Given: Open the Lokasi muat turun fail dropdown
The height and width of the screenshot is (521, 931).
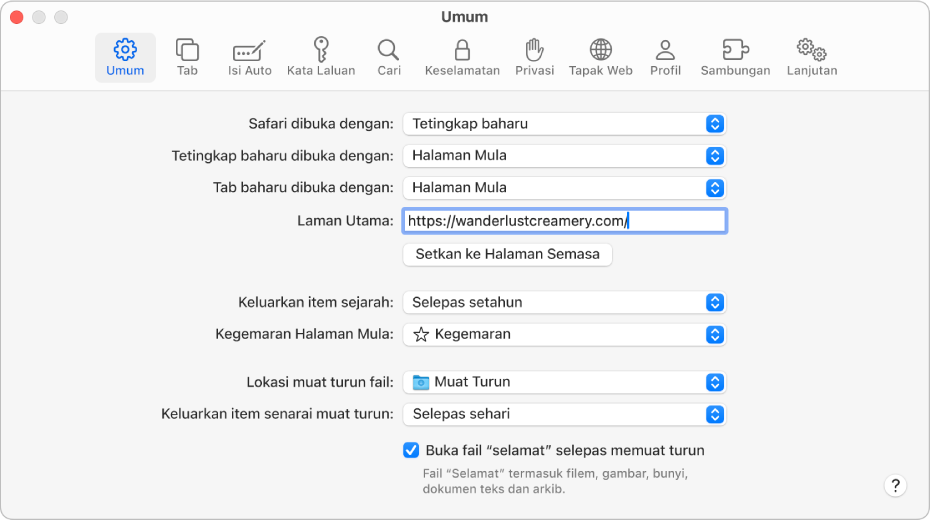Looking at the screenshot, I should click(x=564, y=382).
